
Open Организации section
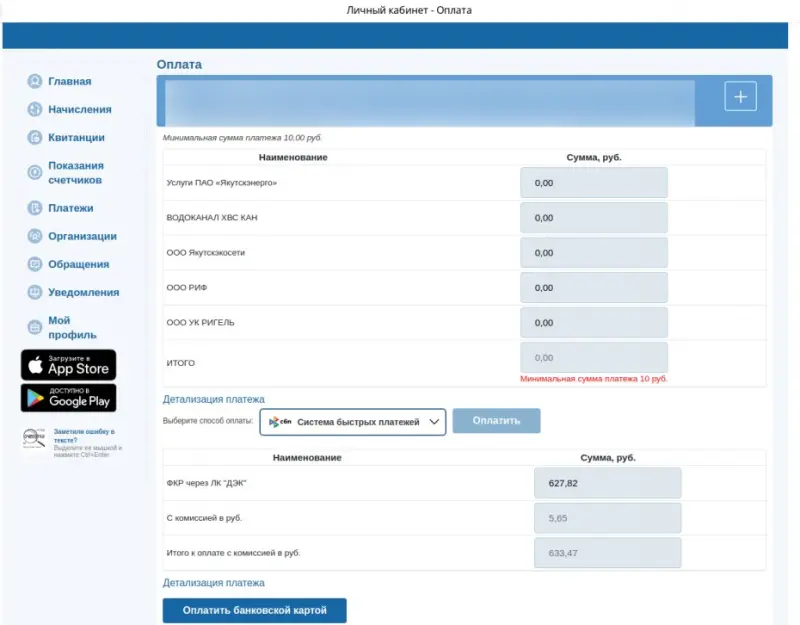tap(82, 236)
